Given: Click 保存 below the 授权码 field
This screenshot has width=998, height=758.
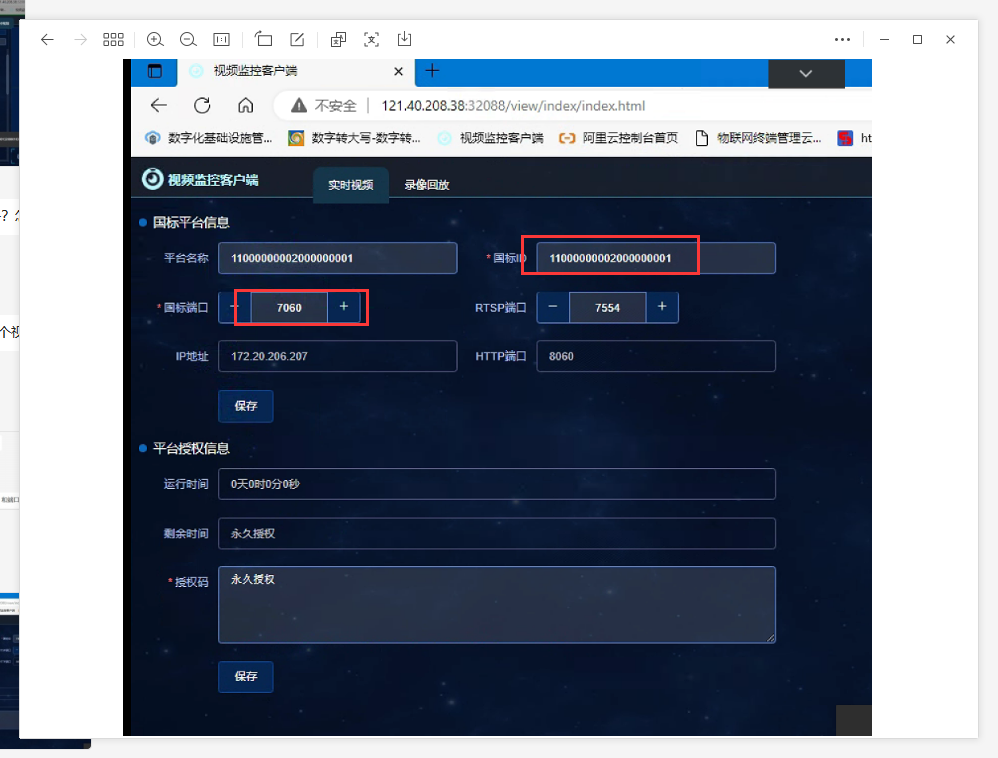Looking at the screenshot, I should point(245,676).
